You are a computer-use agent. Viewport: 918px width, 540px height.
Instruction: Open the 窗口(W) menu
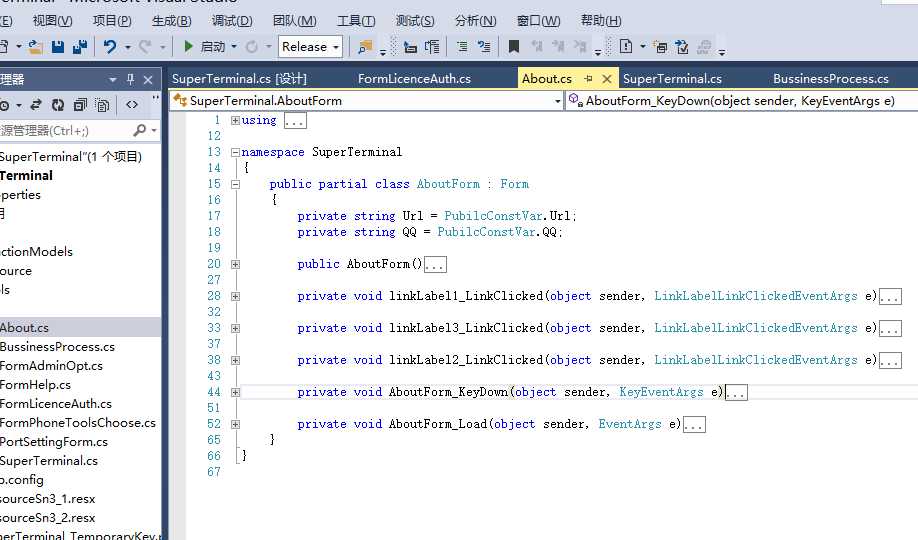539,21
